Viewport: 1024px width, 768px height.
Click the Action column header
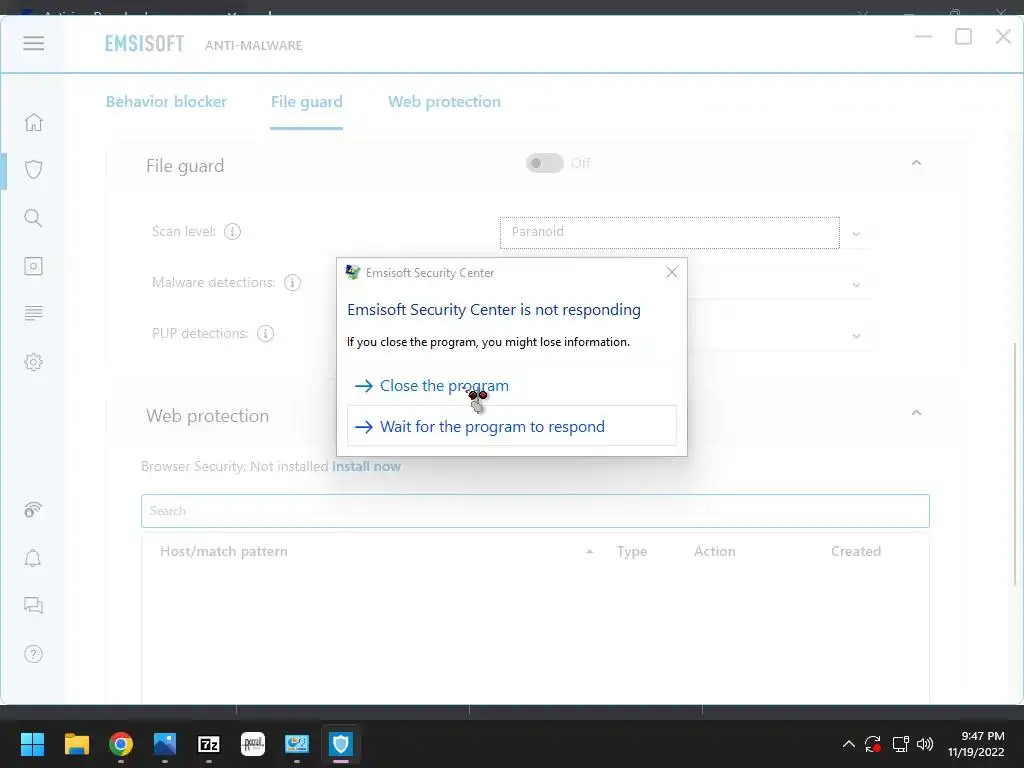pos(714,551)
